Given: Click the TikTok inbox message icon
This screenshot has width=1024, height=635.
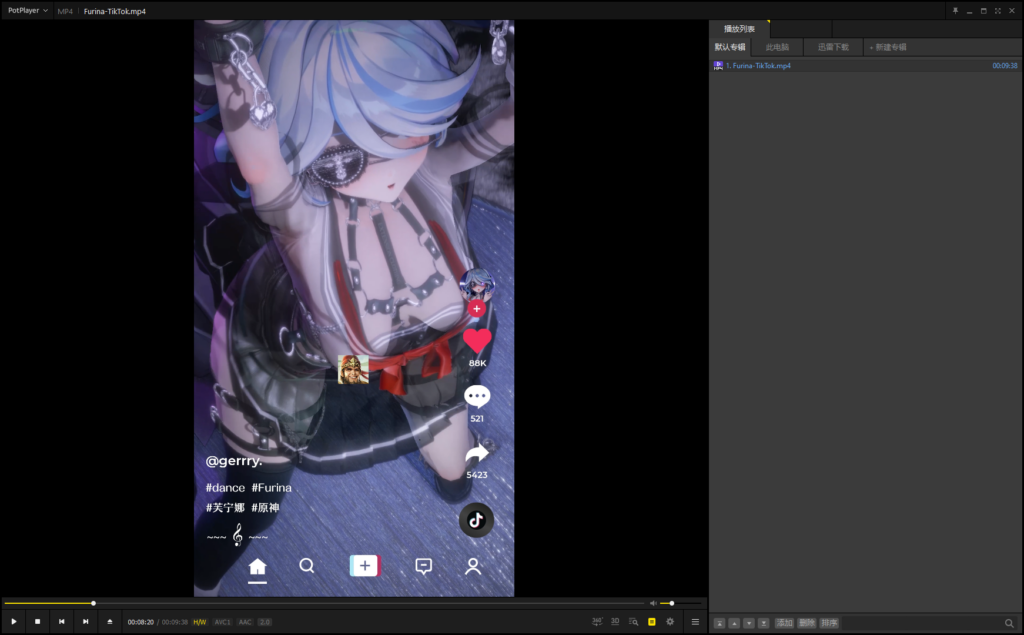Looking at the screenshot, I should 423,566.
